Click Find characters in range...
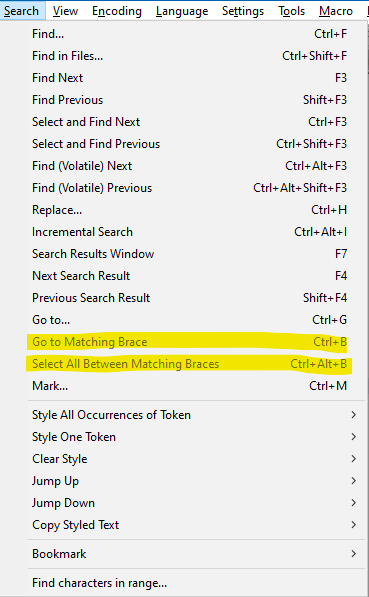The width and height of the screenshot is (369, 597). 196,583
